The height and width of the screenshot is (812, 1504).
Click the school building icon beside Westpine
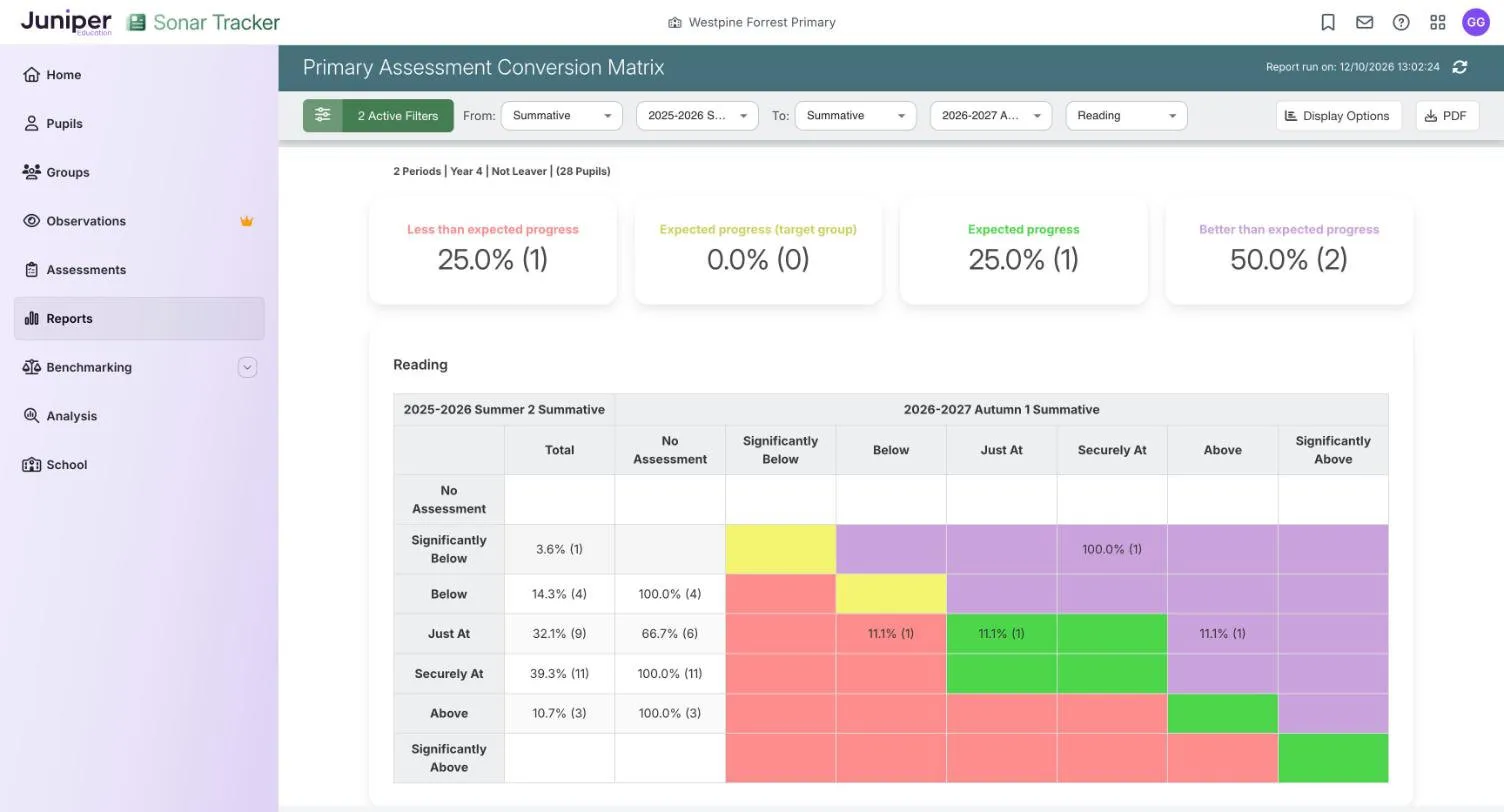coord(675,22)
